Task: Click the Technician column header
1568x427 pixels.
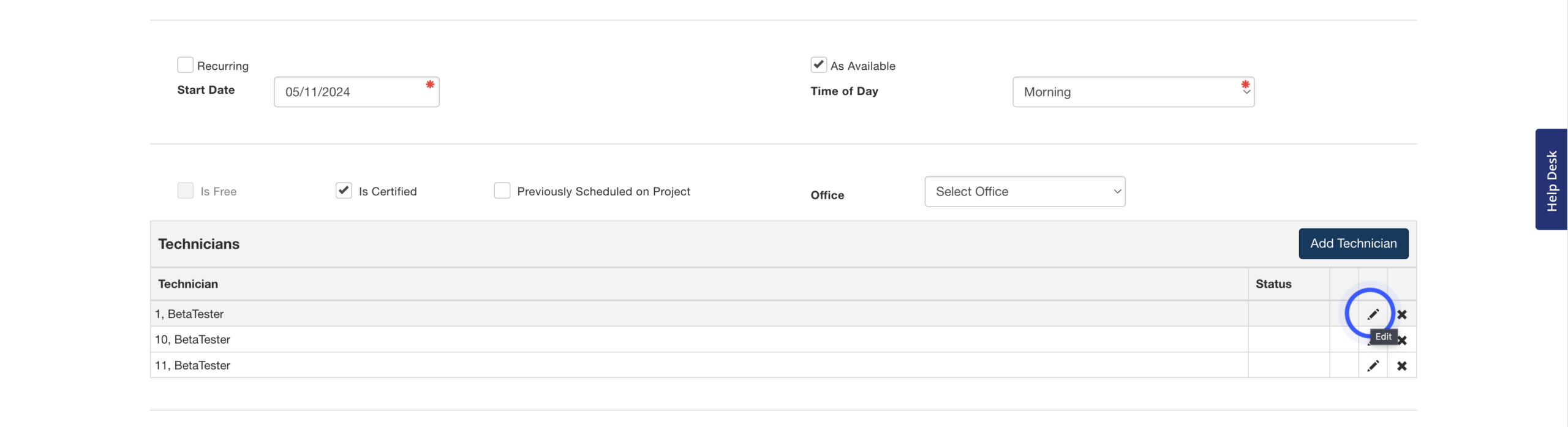Action: click(x=188, y=284)
